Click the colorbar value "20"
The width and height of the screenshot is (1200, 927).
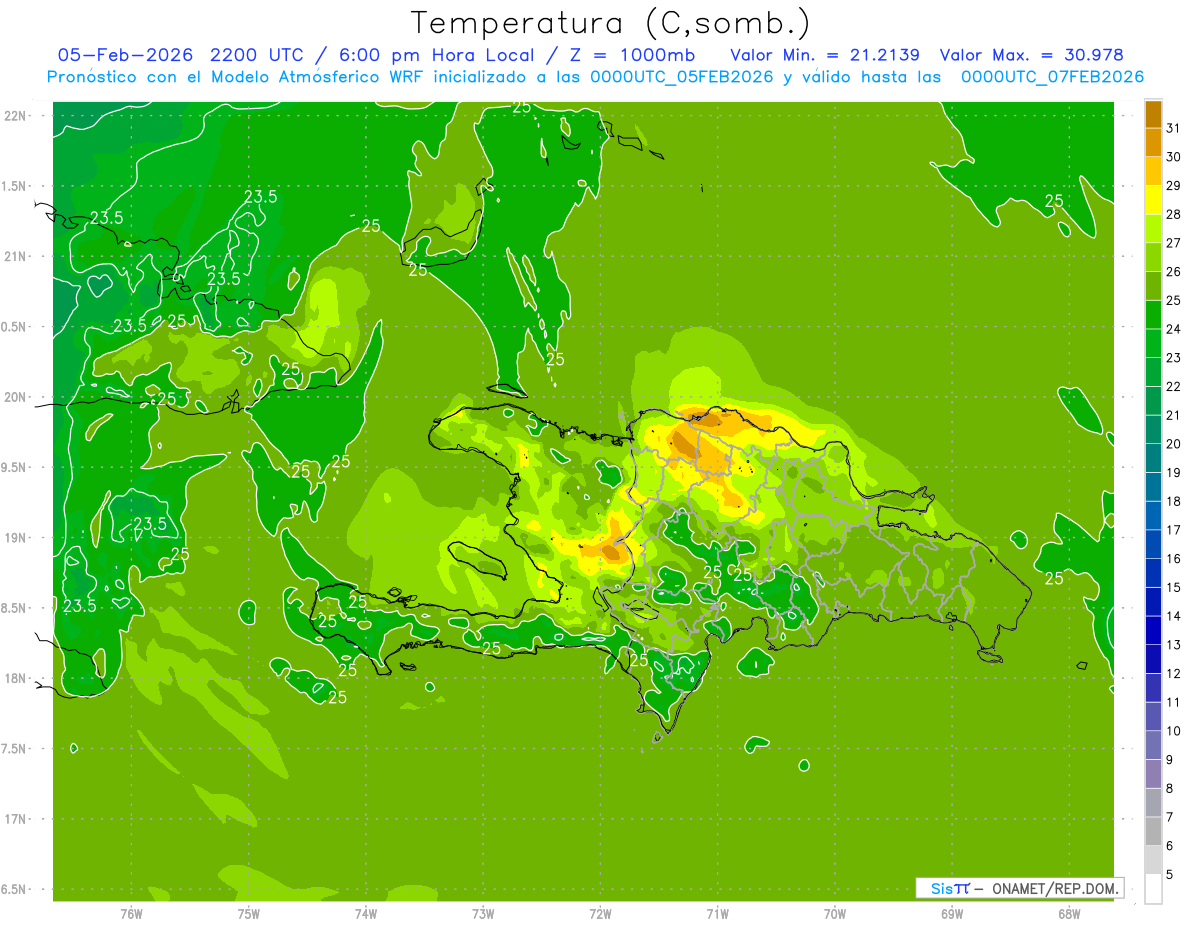coord(1174,444)
